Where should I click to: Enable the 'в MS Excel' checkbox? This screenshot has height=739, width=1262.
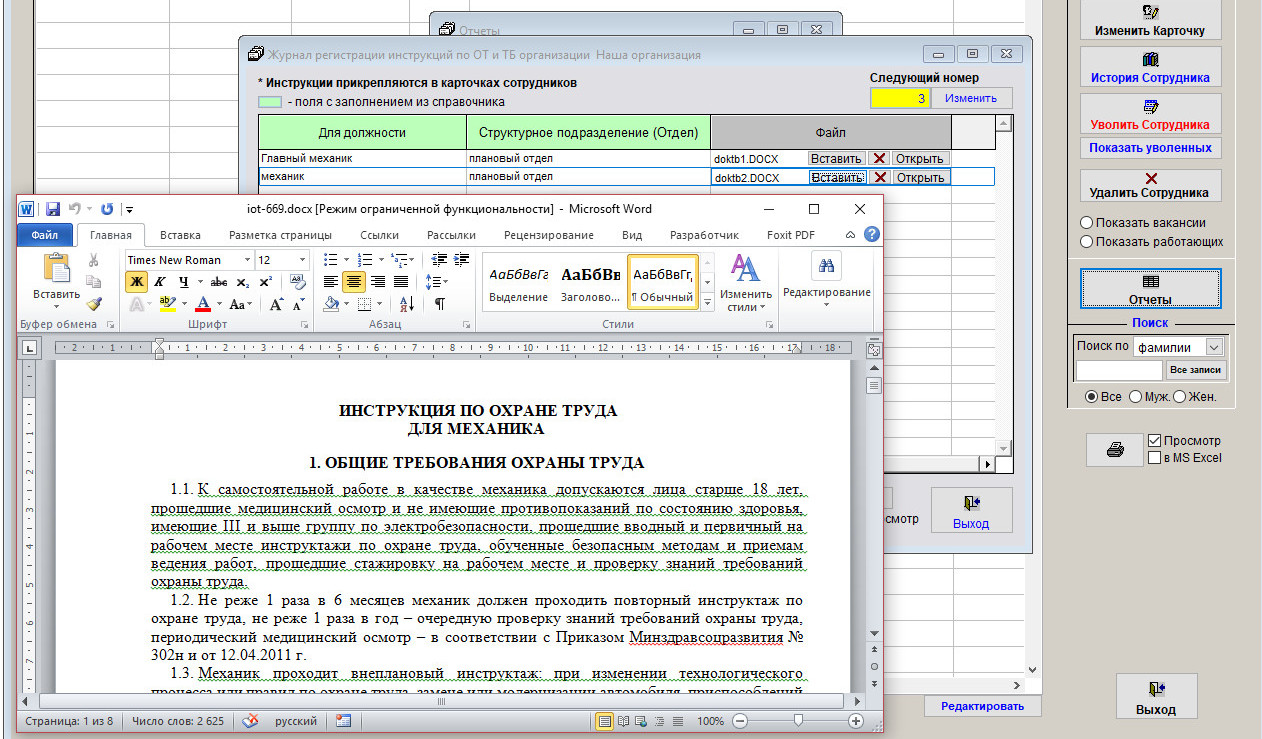1155,458
